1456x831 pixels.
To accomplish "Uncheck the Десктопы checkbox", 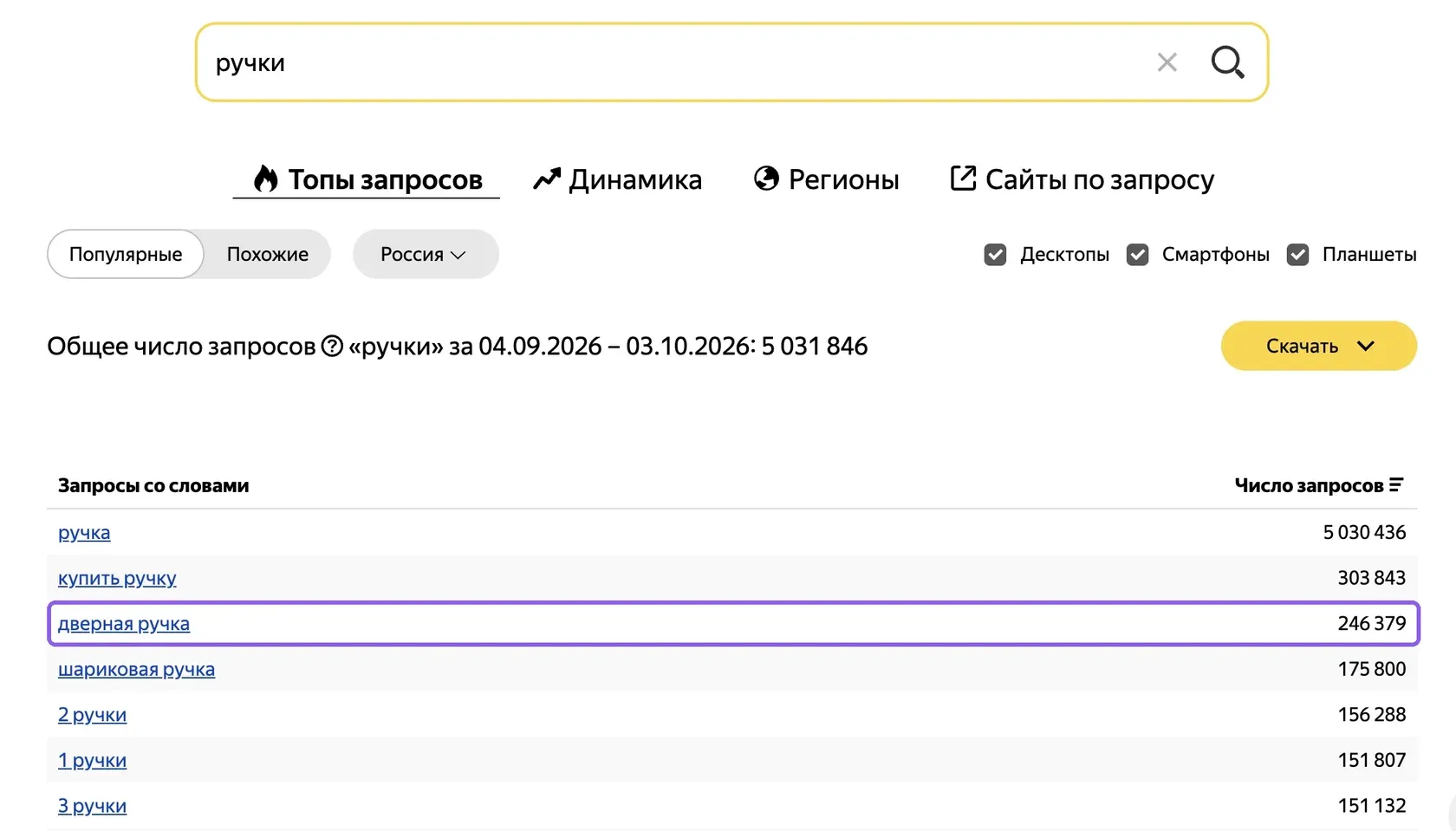I will point(995,255).
